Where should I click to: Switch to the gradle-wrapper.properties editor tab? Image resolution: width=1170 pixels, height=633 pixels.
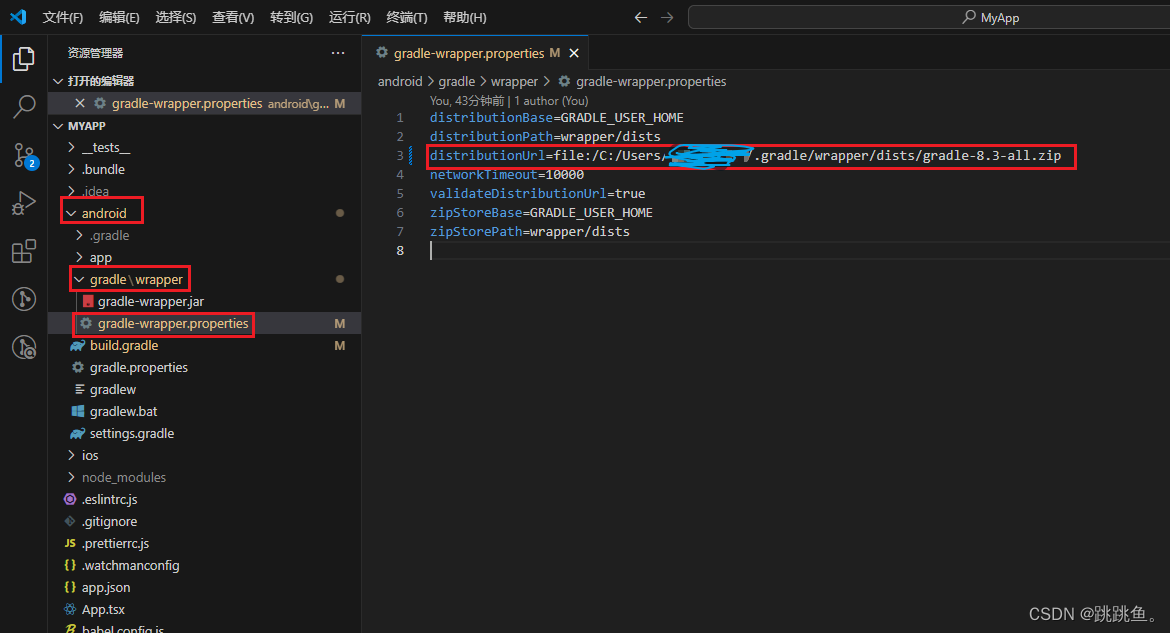coord(470,52)
